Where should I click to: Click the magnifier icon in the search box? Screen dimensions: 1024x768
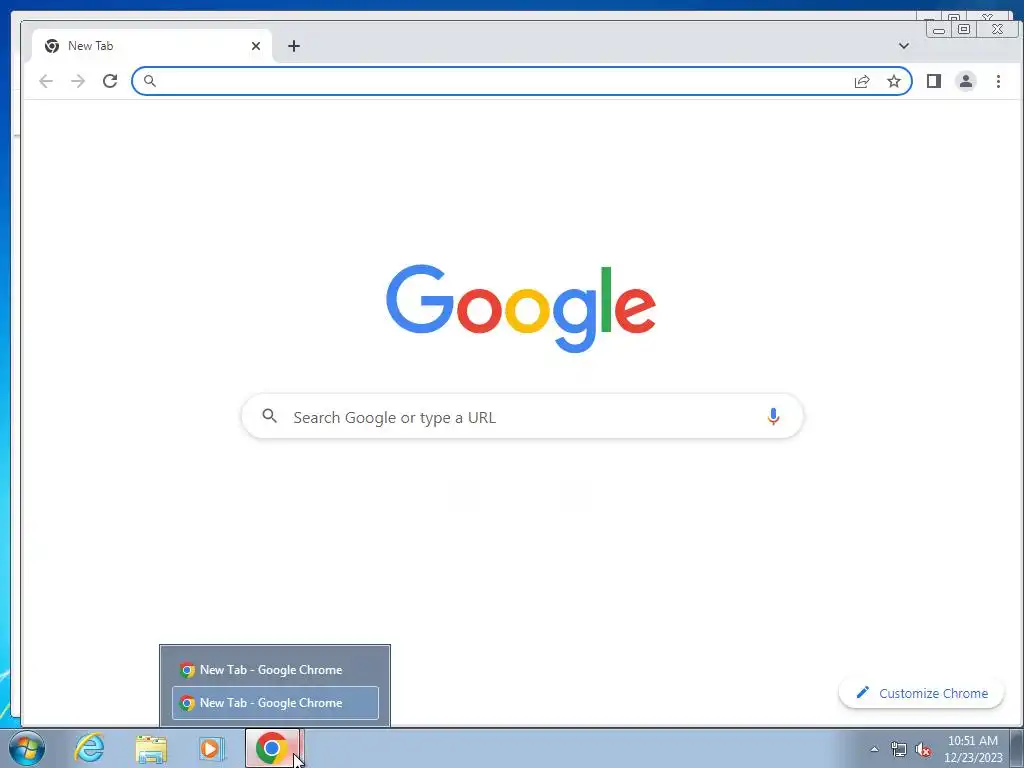coord(269,415)
